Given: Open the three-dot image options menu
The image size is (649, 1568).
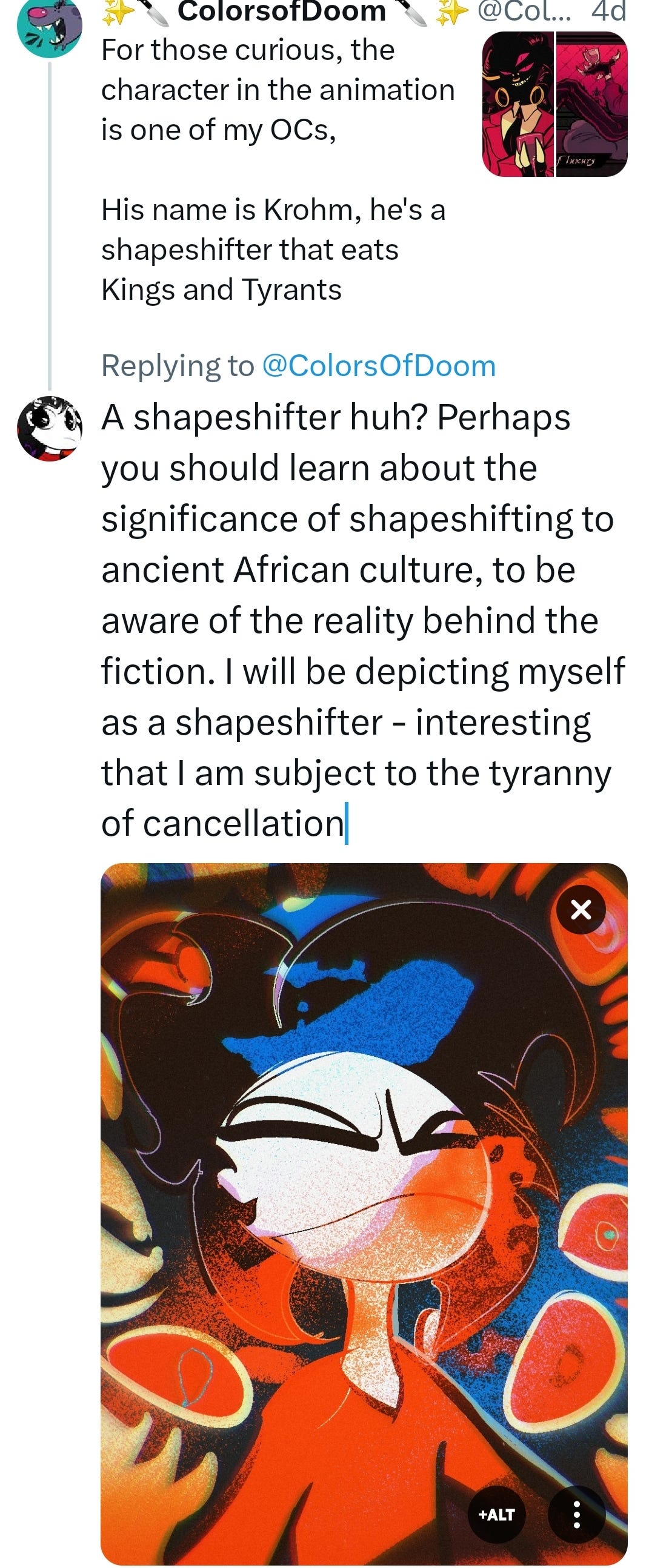Looking at the screenshot, I should tap(576, 1514).
